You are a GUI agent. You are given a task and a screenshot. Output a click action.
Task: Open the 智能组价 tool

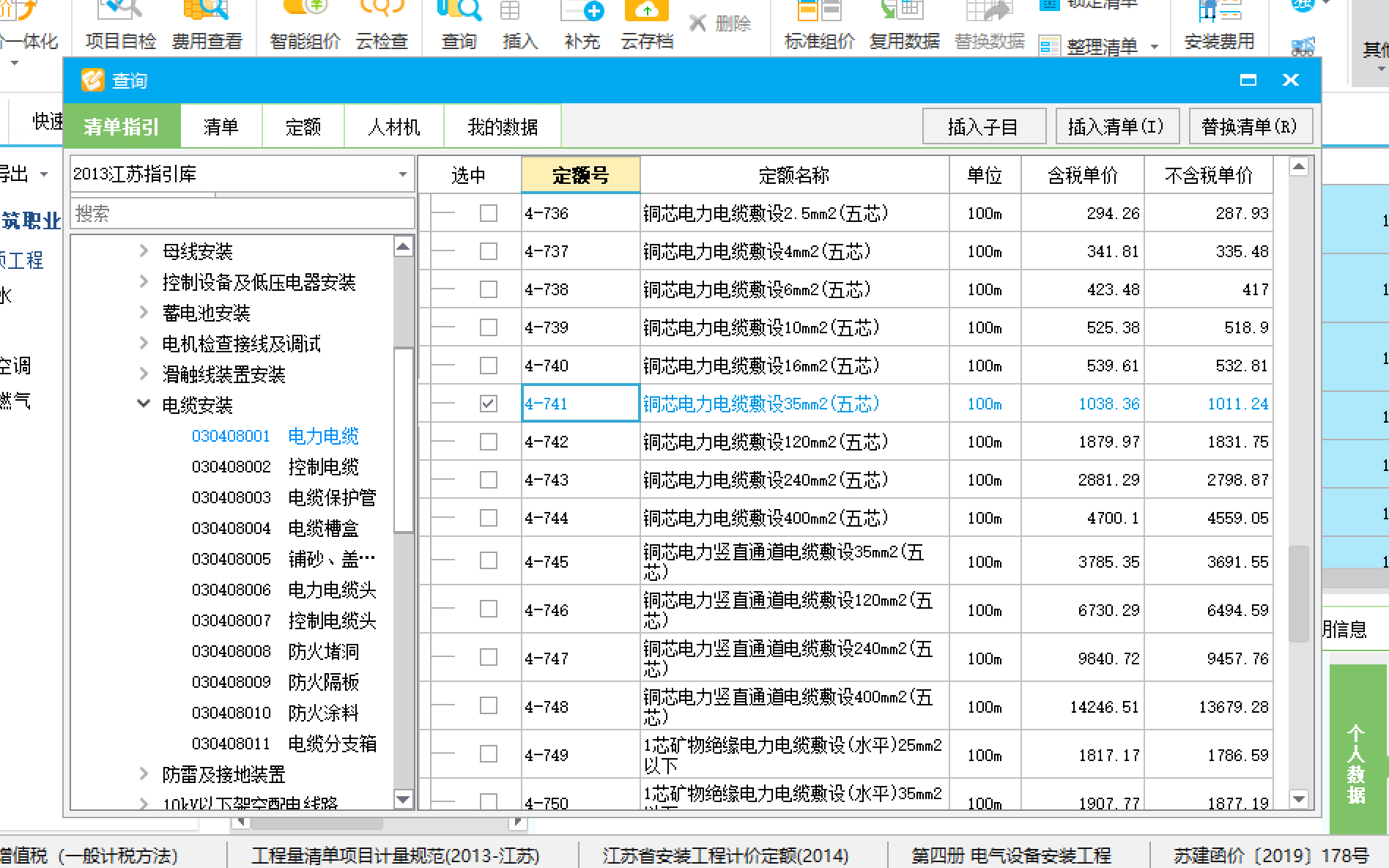305,26
